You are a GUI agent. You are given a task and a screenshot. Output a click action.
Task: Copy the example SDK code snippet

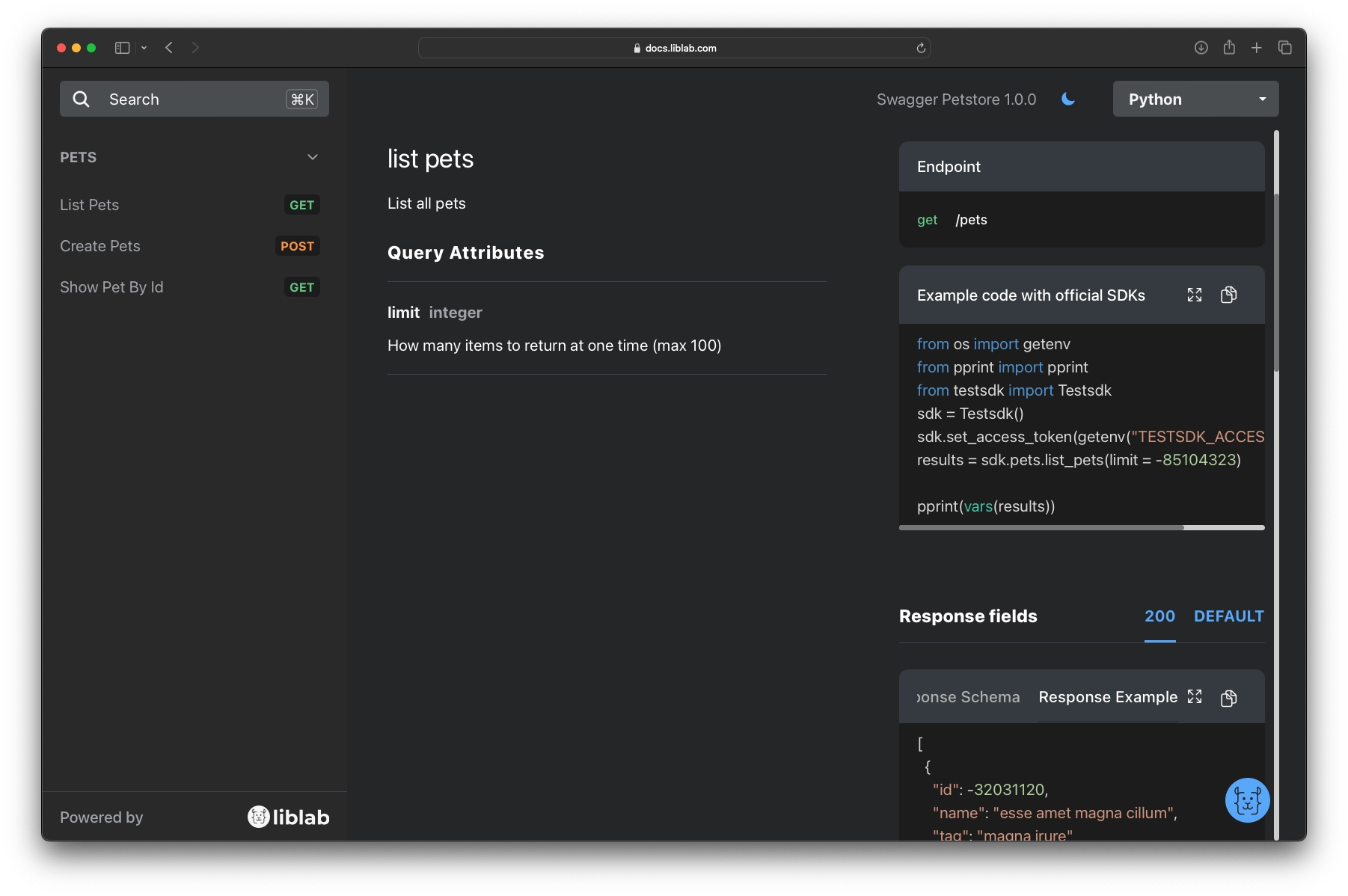coord(1229,295)
